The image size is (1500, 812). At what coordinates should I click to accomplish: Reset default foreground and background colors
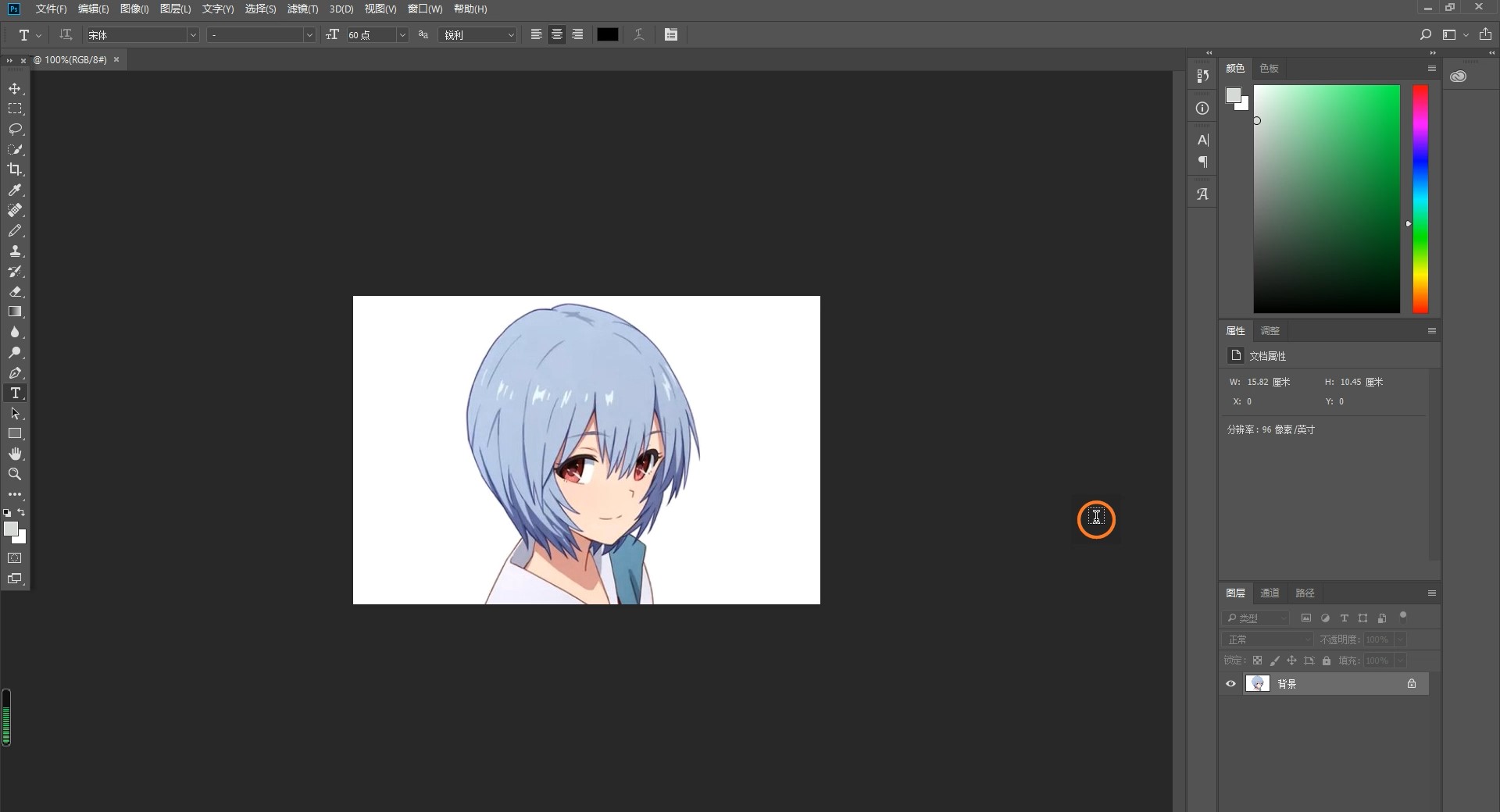[7, 513]
